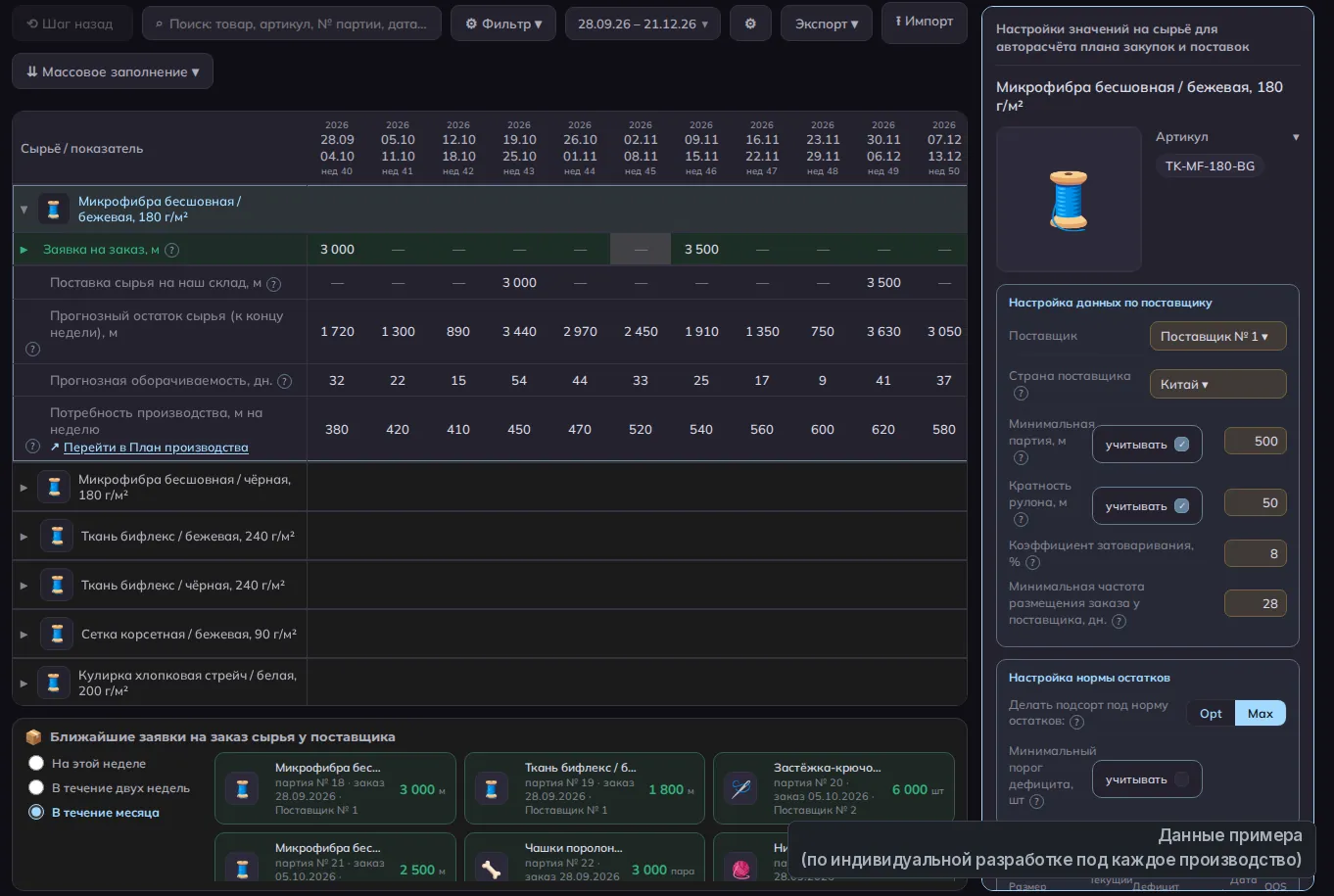Open 'Массовое заполнение' dropdown

113,71
